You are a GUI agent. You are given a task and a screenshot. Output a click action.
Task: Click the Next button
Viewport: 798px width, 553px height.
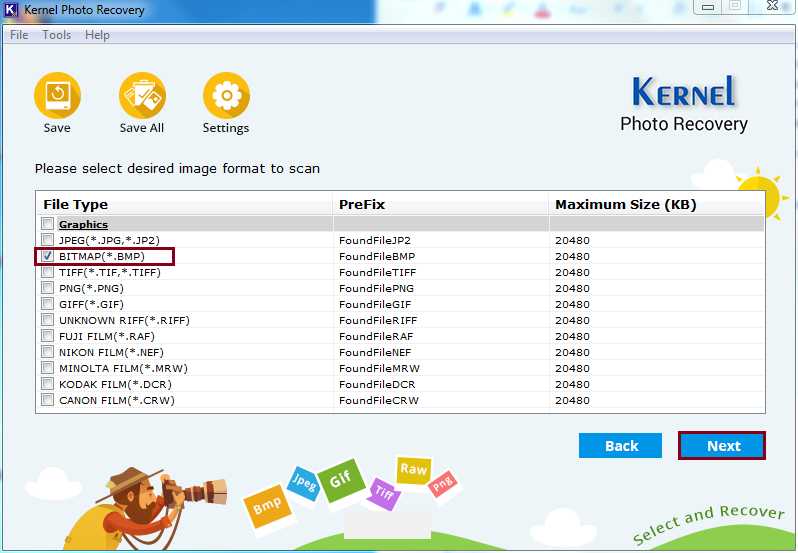point(722,446)
